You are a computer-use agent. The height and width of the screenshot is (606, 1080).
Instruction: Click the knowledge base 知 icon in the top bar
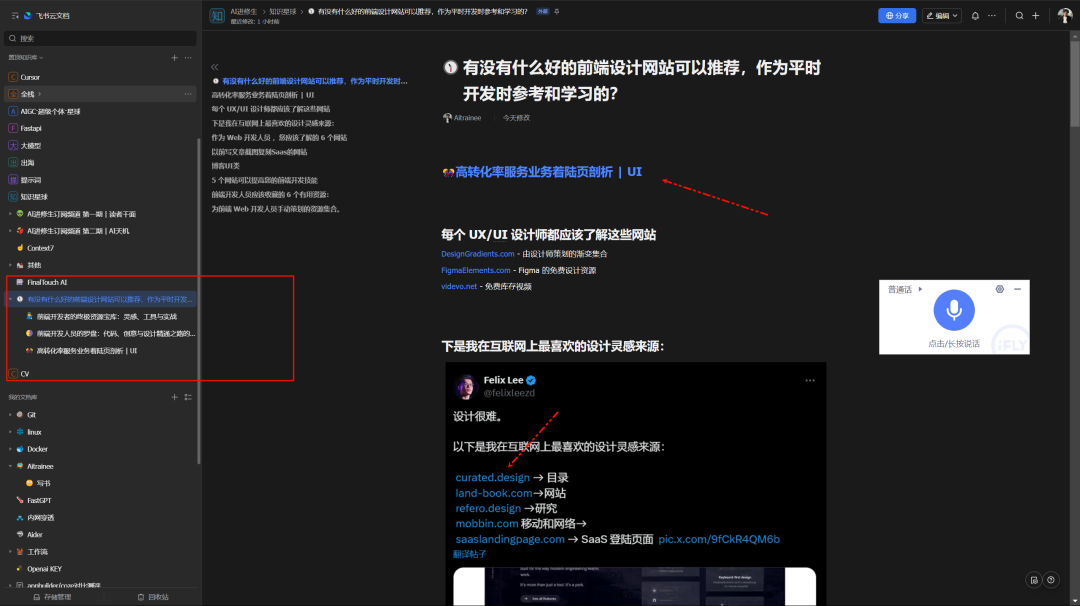(x=216, y=15)
